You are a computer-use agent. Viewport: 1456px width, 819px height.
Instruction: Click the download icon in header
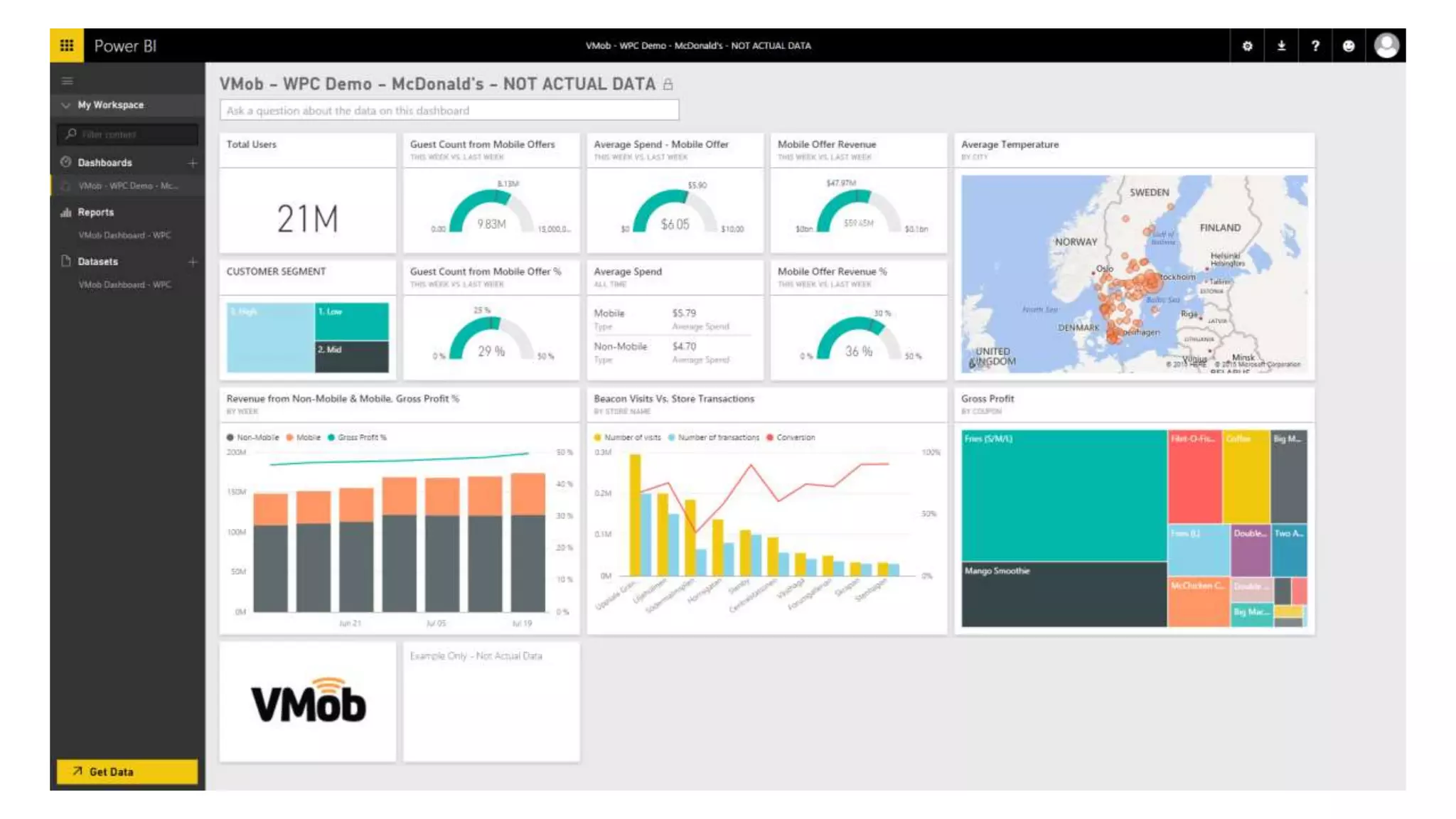[x=1281, y=46]
